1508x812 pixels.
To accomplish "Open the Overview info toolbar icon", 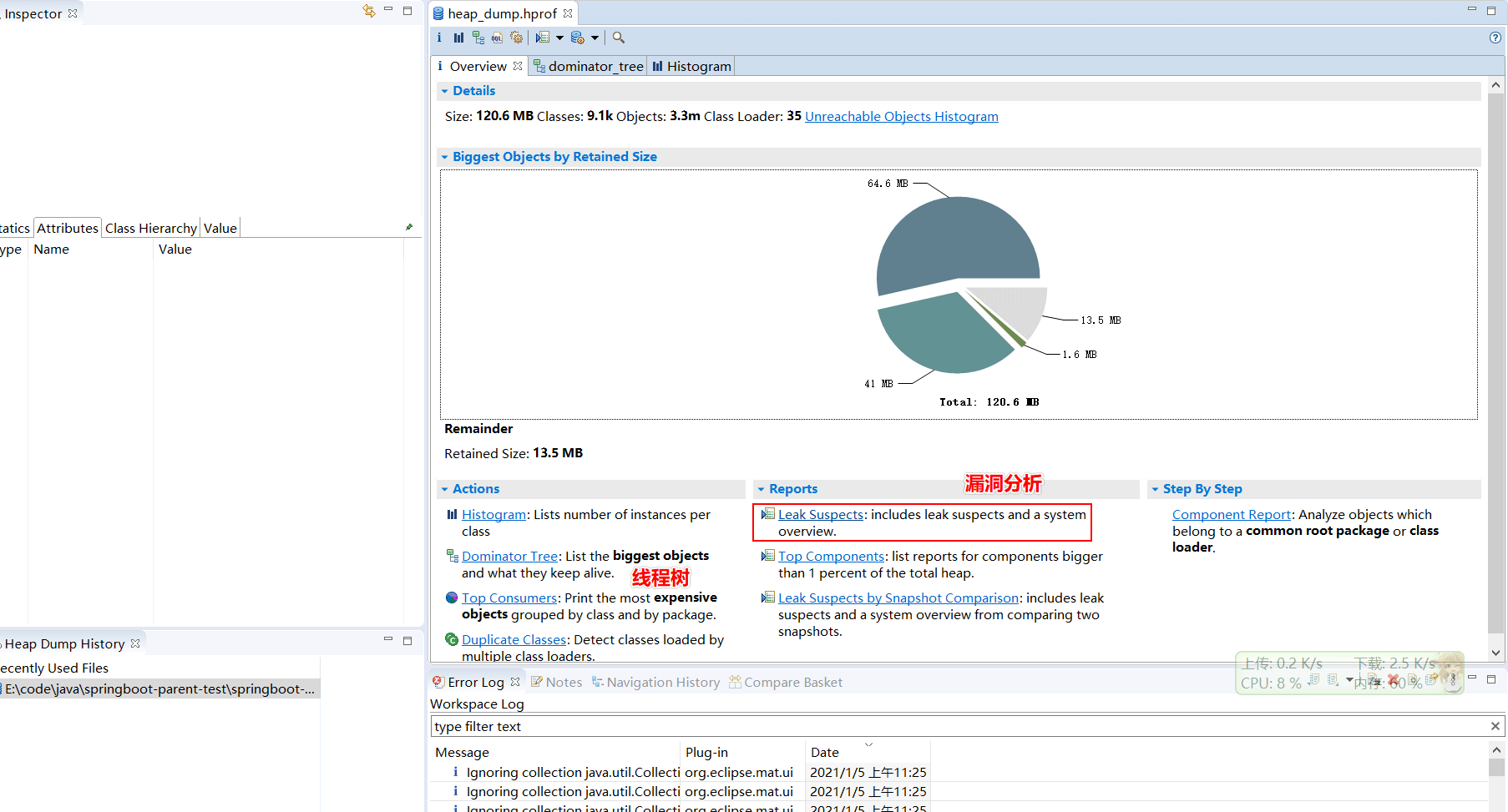I will 439,38.
